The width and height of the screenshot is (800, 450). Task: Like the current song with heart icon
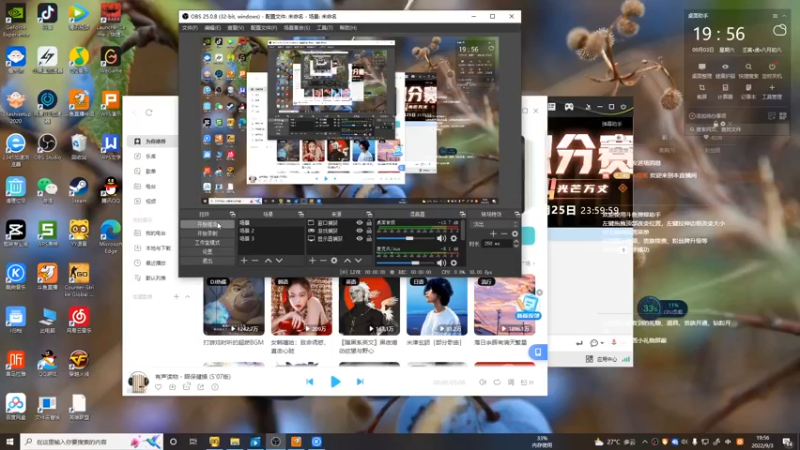pos(159,387)
